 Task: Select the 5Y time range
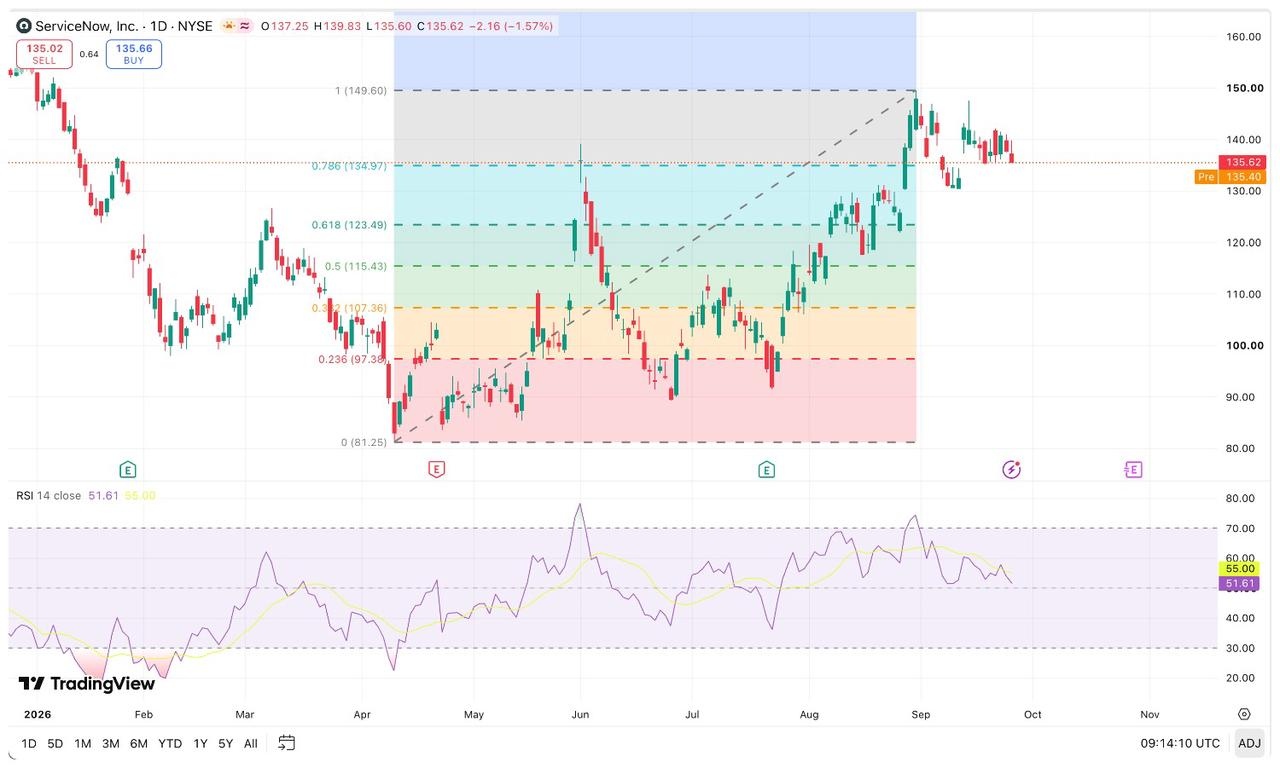226,743
